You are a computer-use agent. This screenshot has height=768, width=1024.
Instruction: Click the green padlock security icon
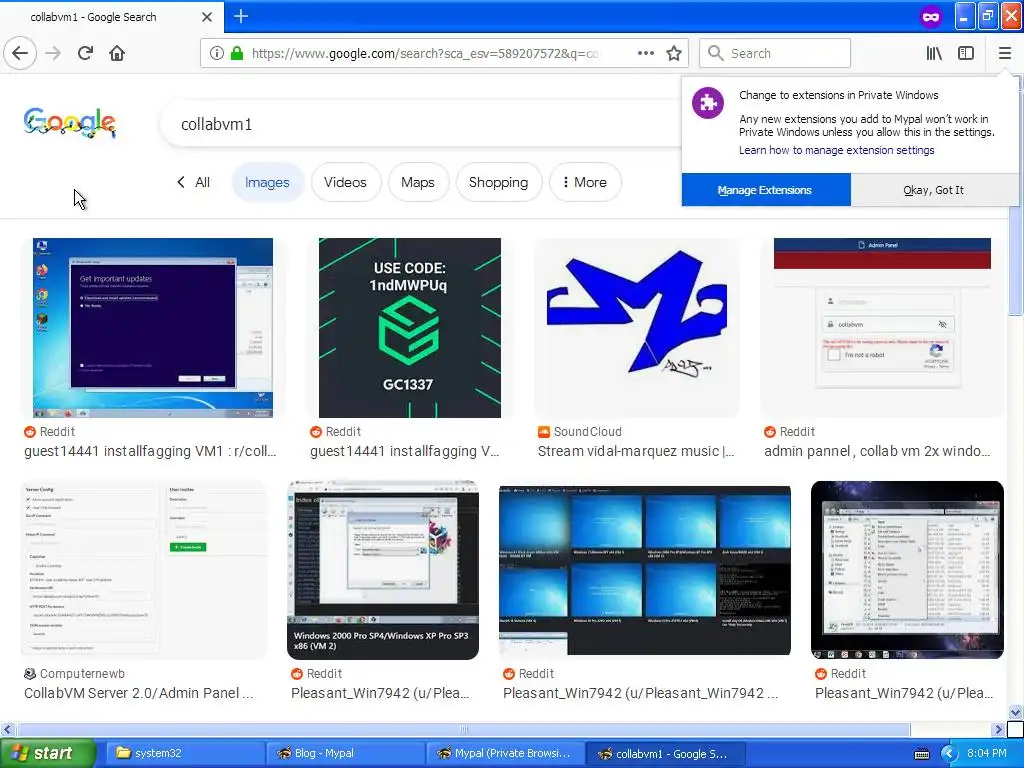click(x=236, y=53)
